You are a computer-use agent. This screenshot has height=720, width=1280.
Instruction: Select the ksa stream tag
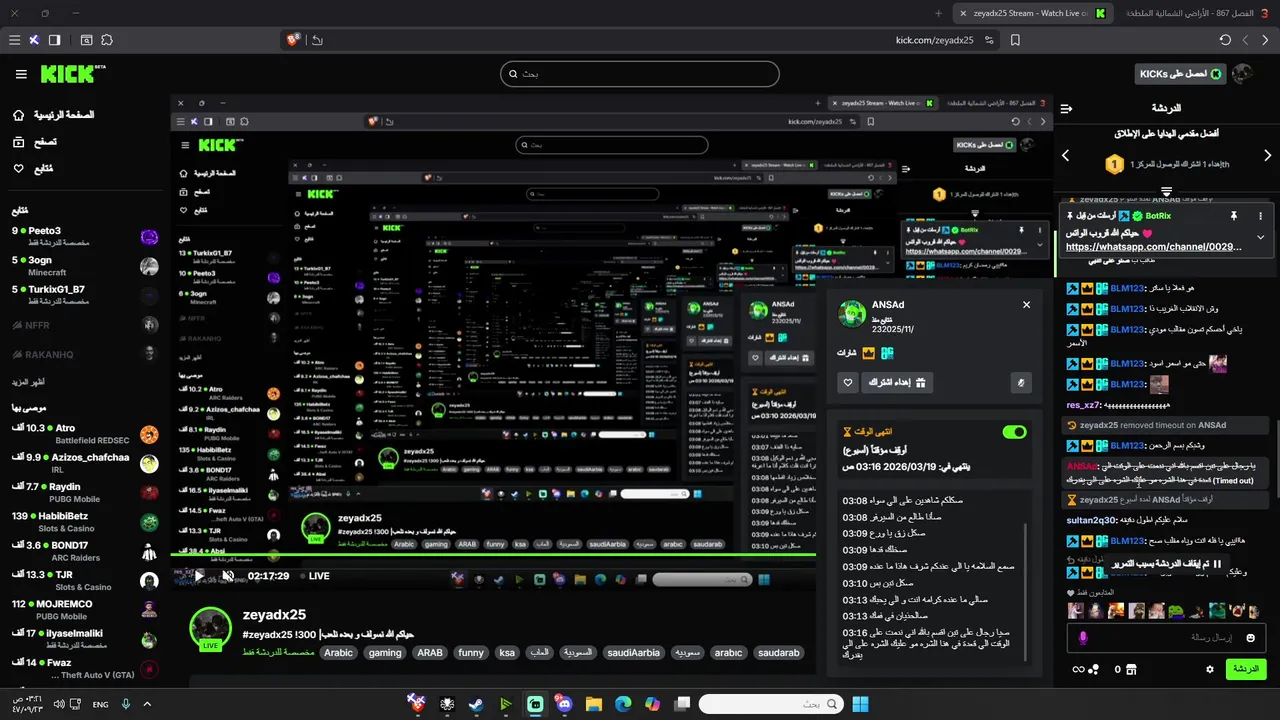[507, 653]
